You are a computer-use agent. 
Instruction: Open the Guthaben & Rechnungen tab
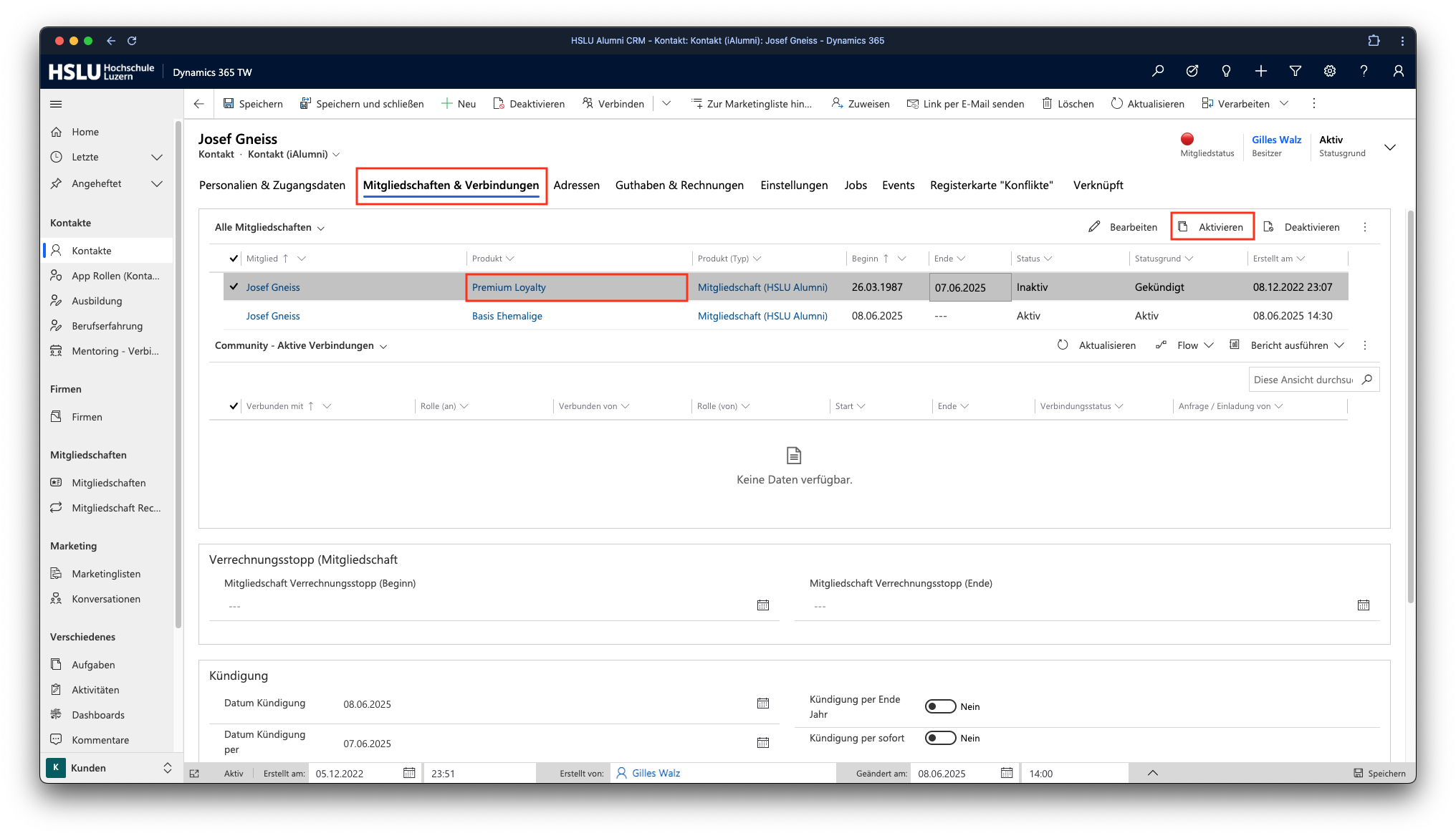pyautogui.click(x=679, y=186)
